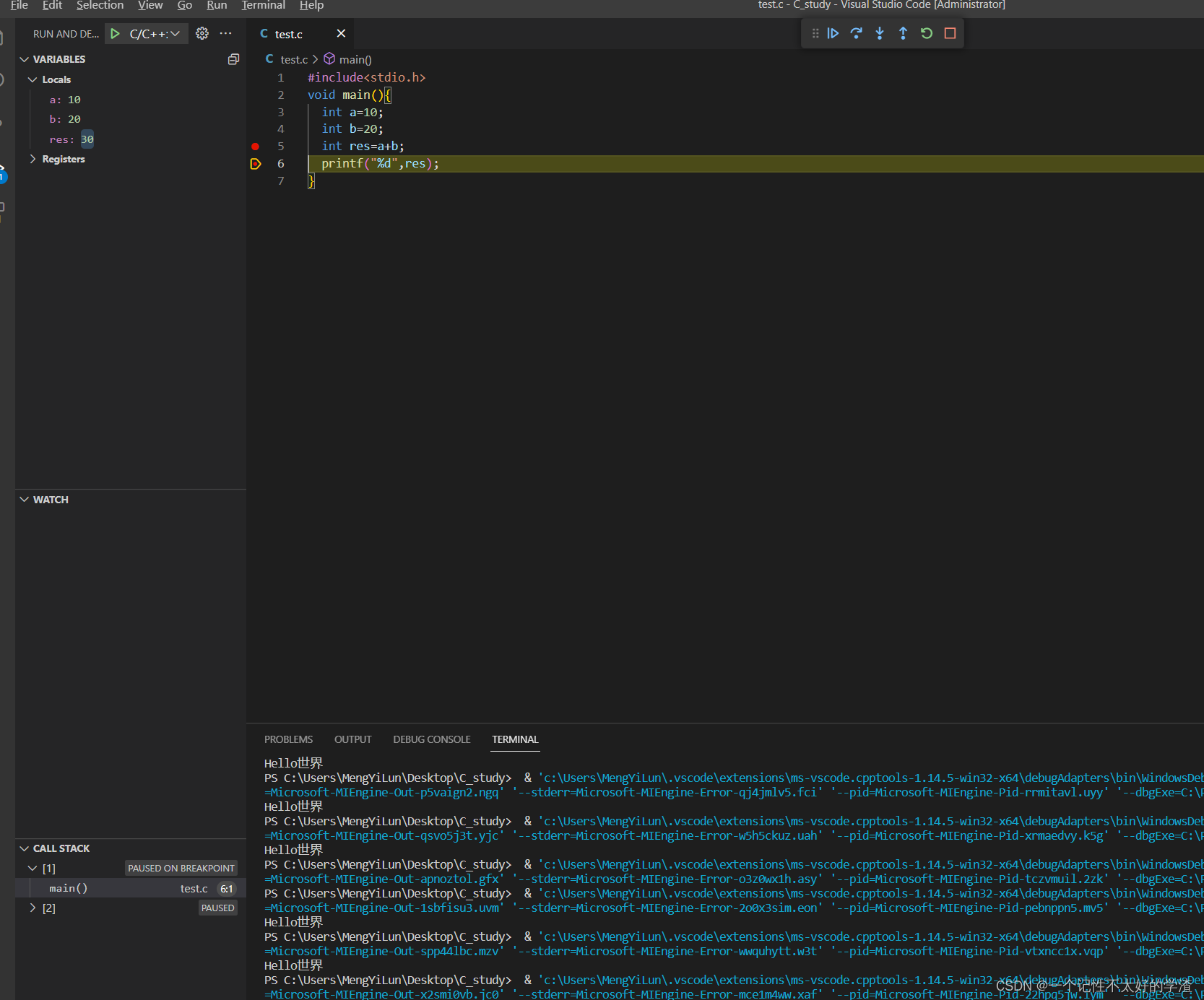Open the Terminal menu
Image resolution: width=1204 pixels, height=1000 pixels.
pos(263,5)
